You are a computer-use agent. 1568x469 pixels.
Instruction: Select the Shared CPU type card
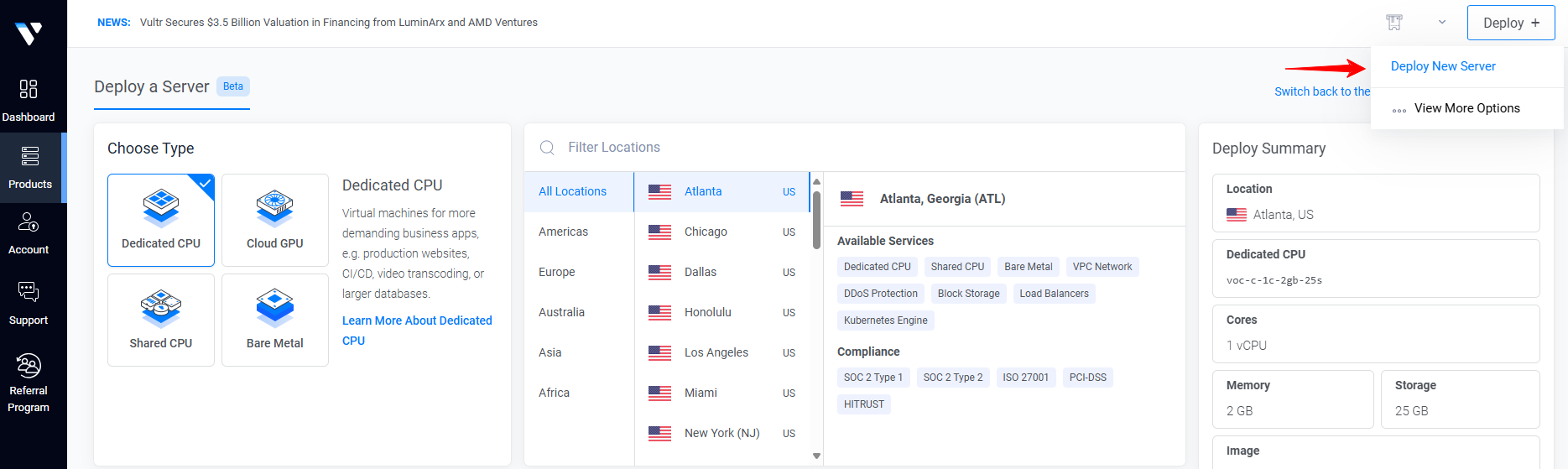[161, 320]
